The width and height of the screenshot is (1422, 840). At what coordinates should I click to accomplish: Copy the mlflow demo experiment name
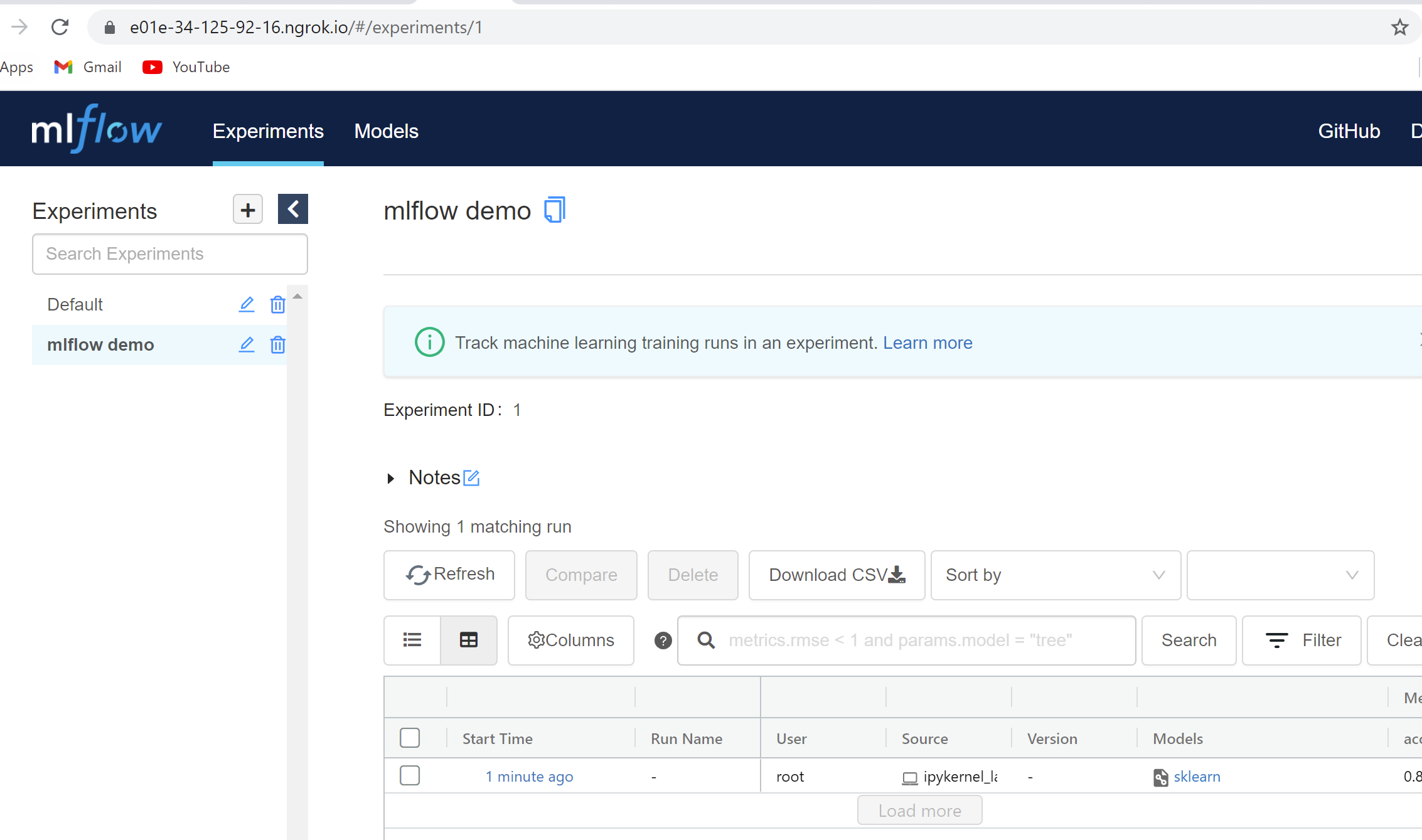(555, 210)
